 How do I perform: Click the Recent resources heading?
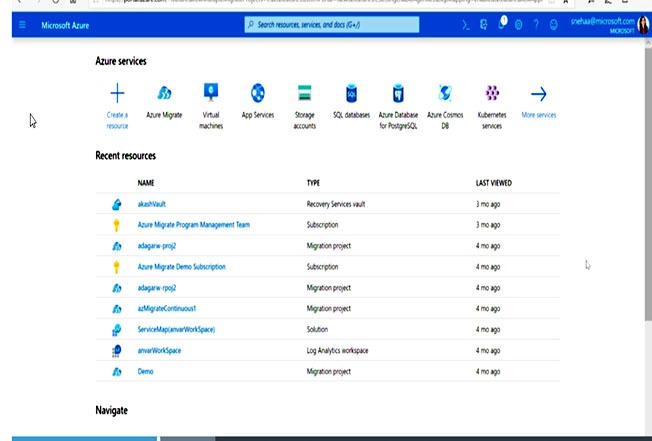pos(126,156)
